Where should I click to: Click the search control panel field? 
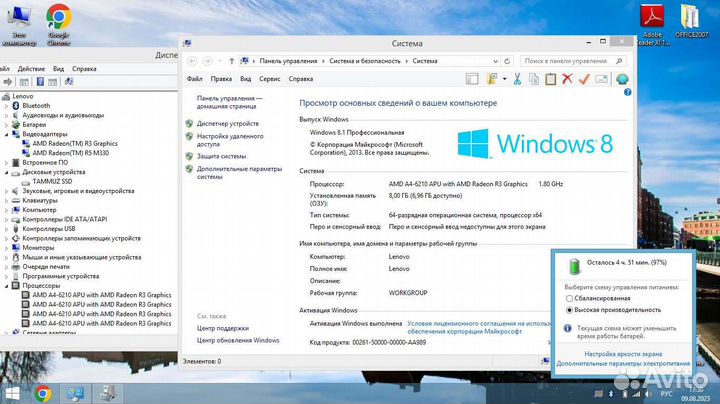[573, 61]
